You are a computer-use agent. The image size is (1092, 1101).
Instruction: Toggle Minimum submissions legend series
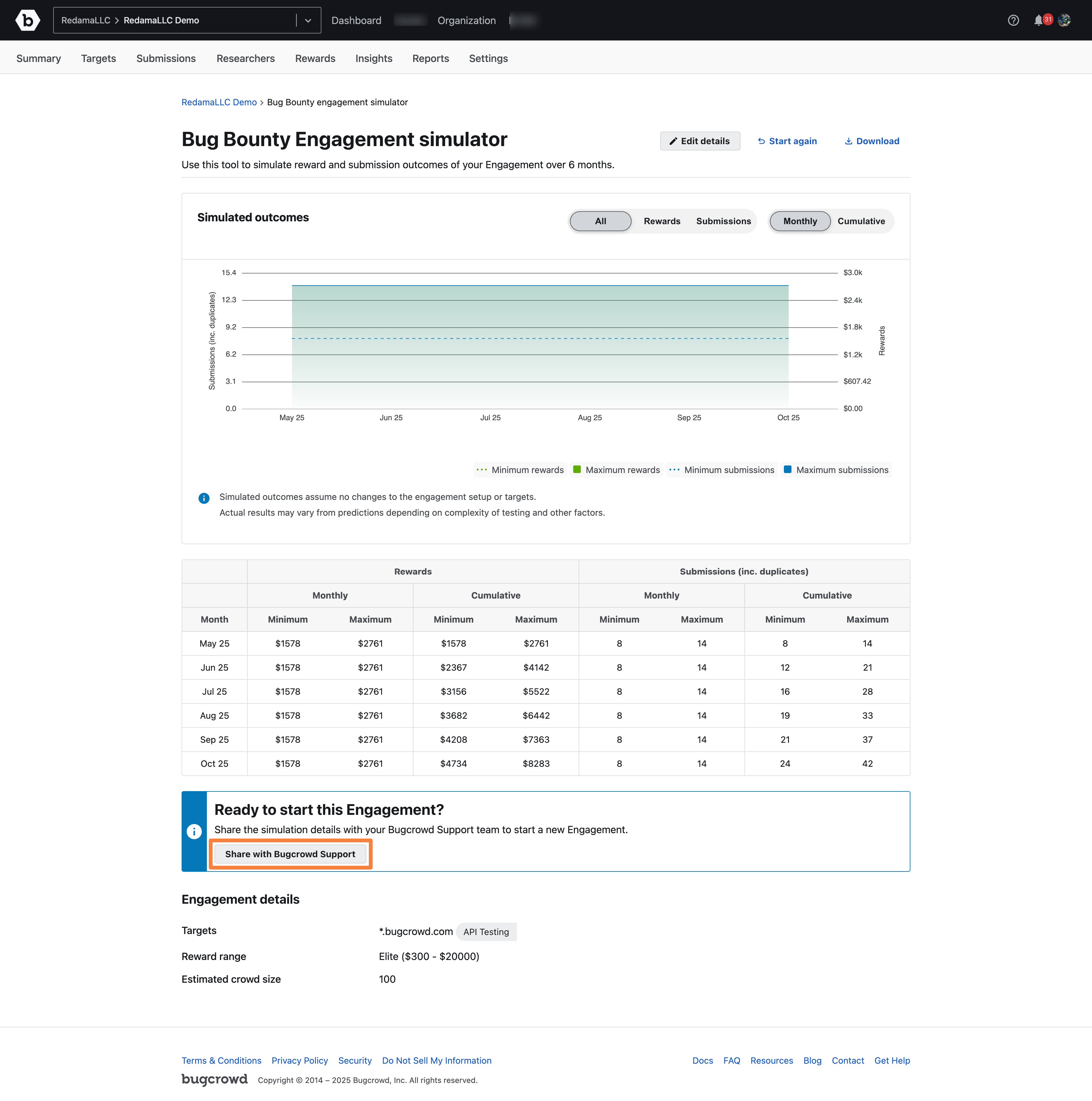(721, 470)
